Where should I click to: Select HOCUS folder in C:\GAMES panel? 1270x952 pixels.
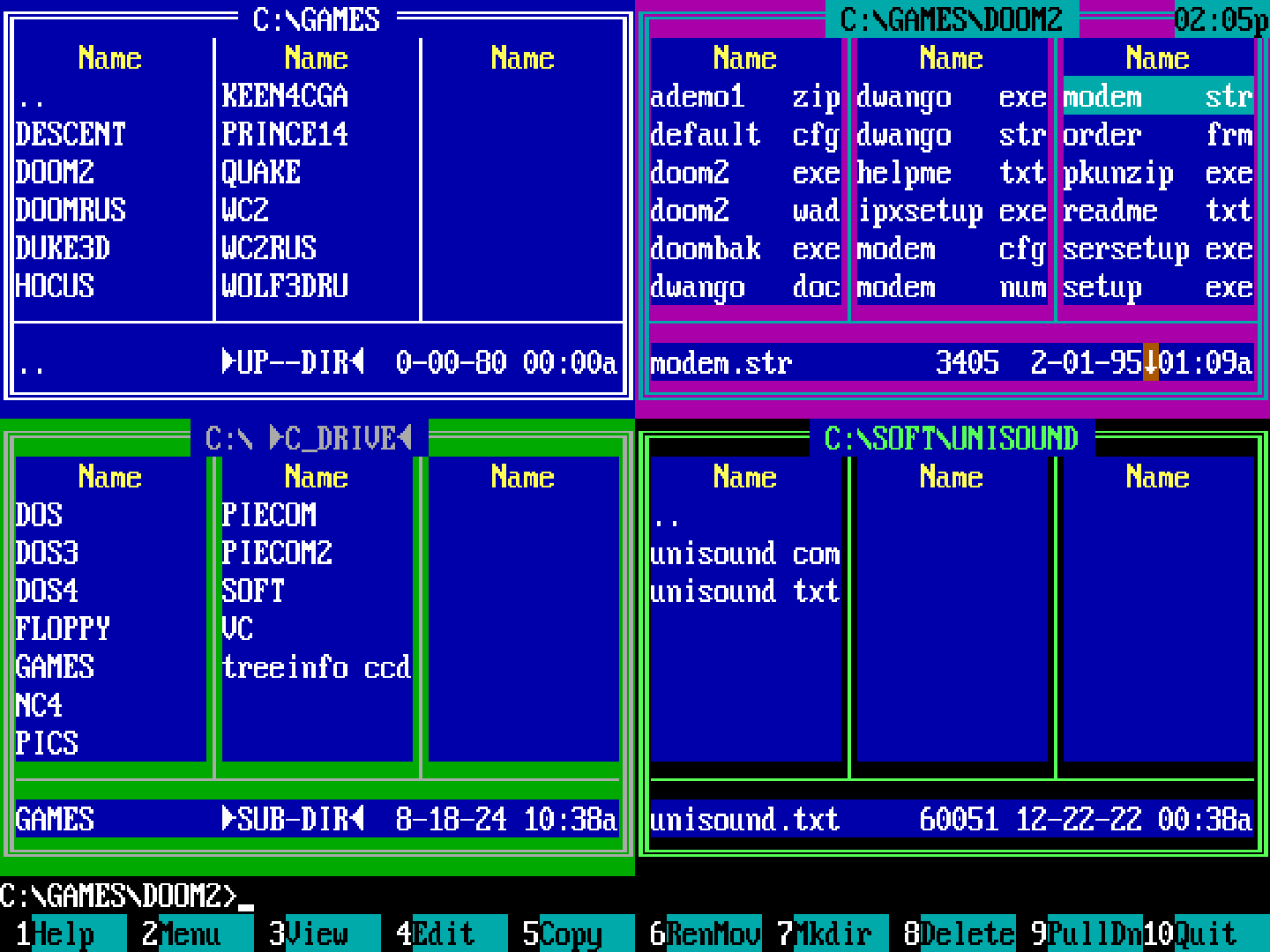111,286
